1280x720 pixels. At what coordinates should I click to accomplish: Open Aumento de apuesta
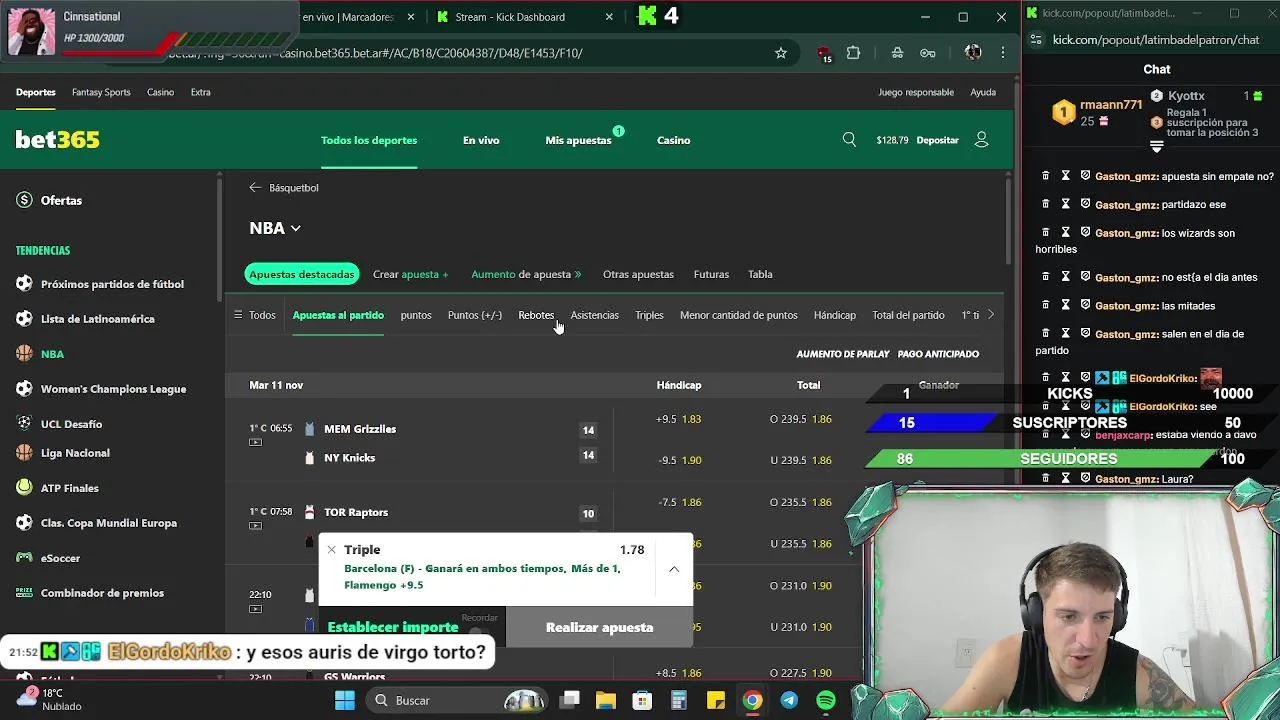point(526,274)
